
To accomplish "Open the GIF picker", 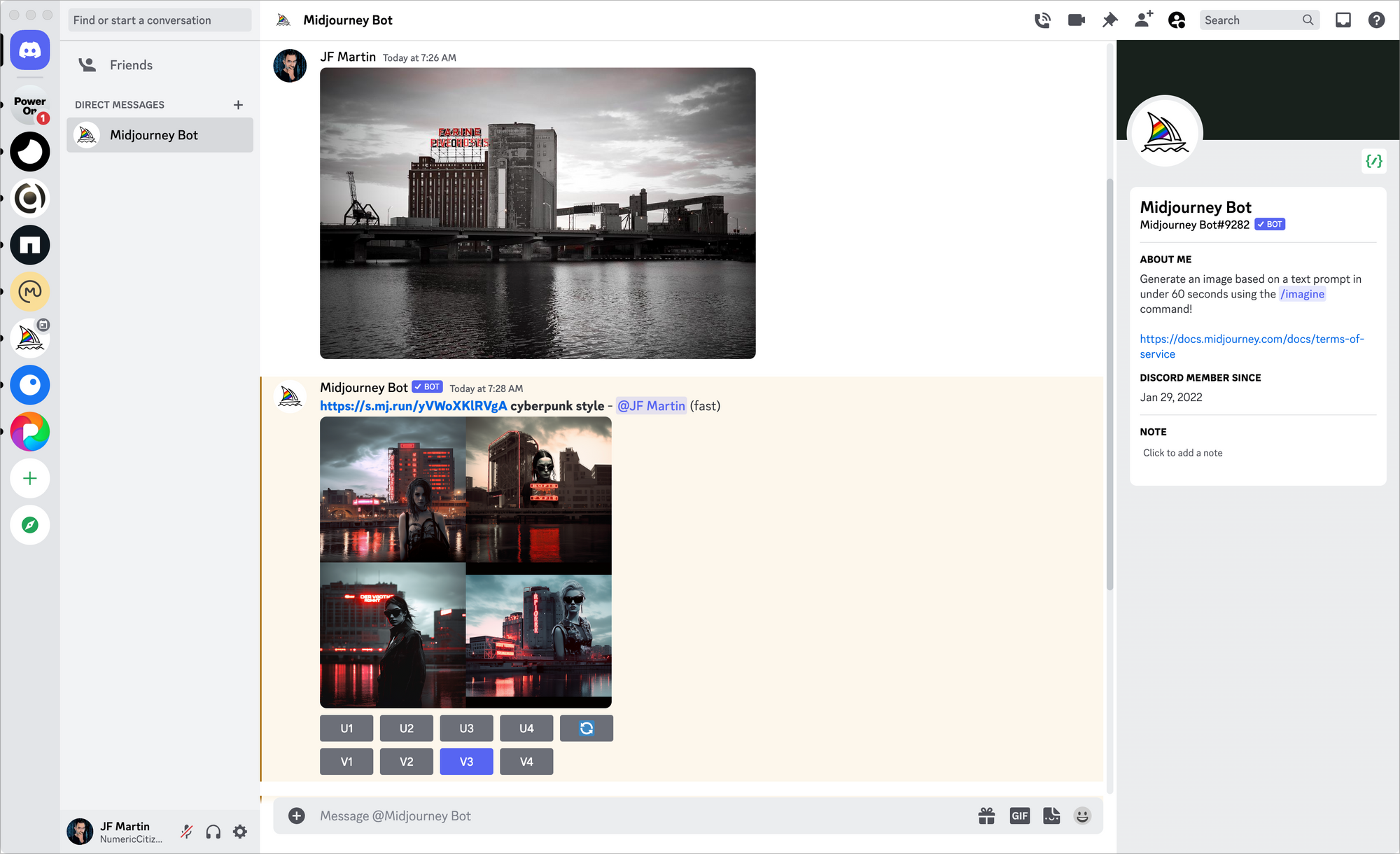I will point(1019,815).
